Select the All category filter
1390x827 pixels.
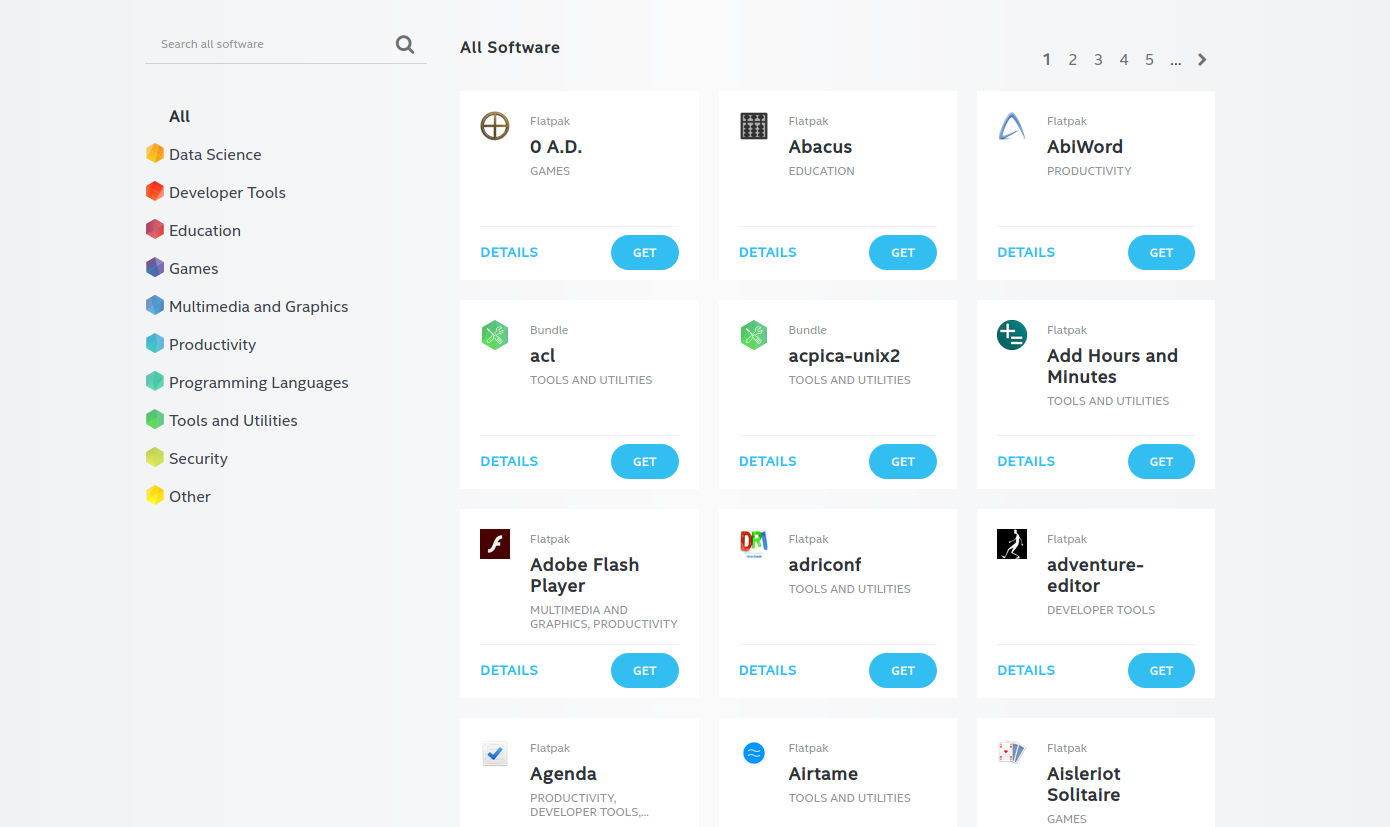point(180,117)
